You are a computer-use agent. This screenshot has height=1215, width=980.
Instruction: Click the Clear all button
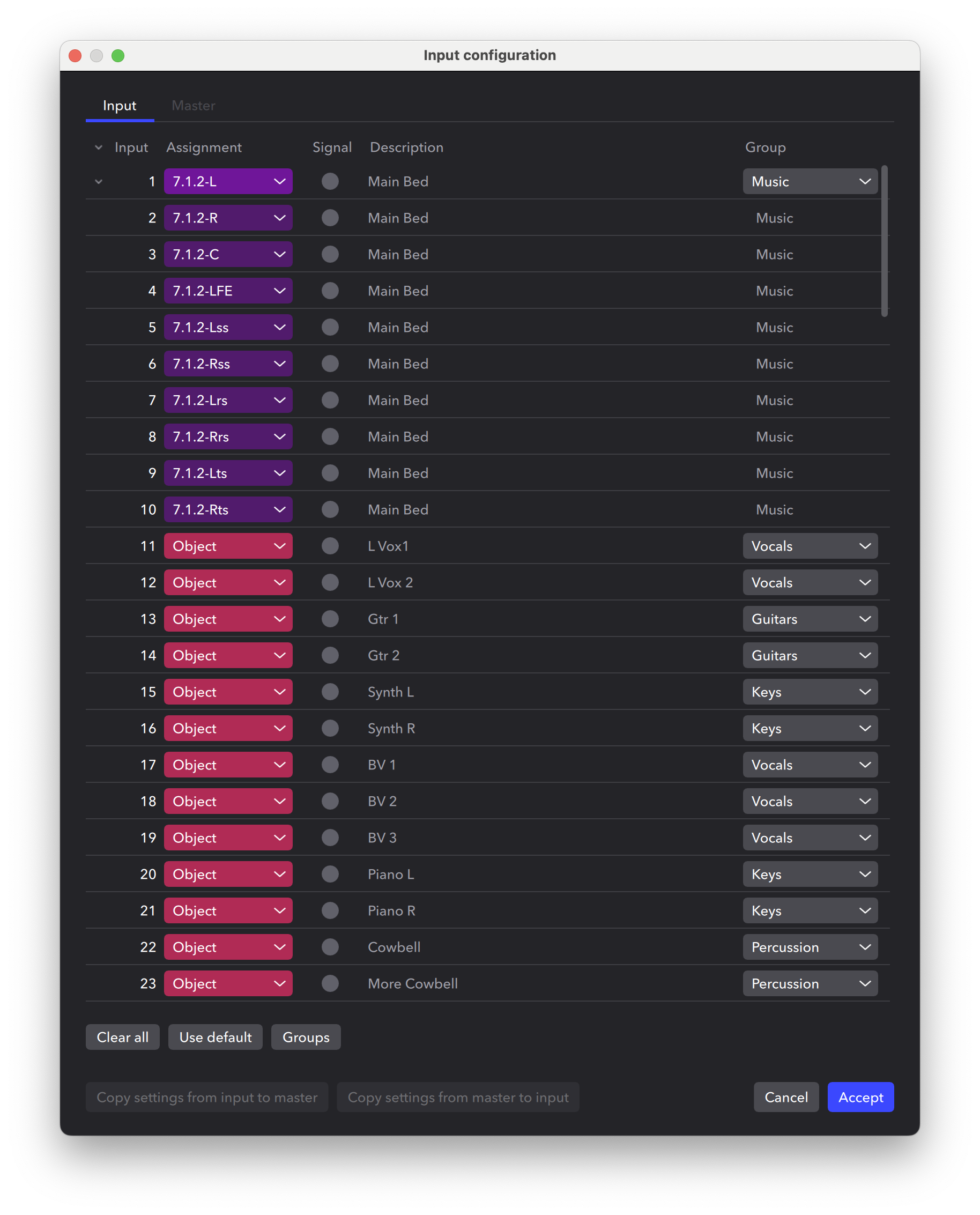(x=122, y=1036)
